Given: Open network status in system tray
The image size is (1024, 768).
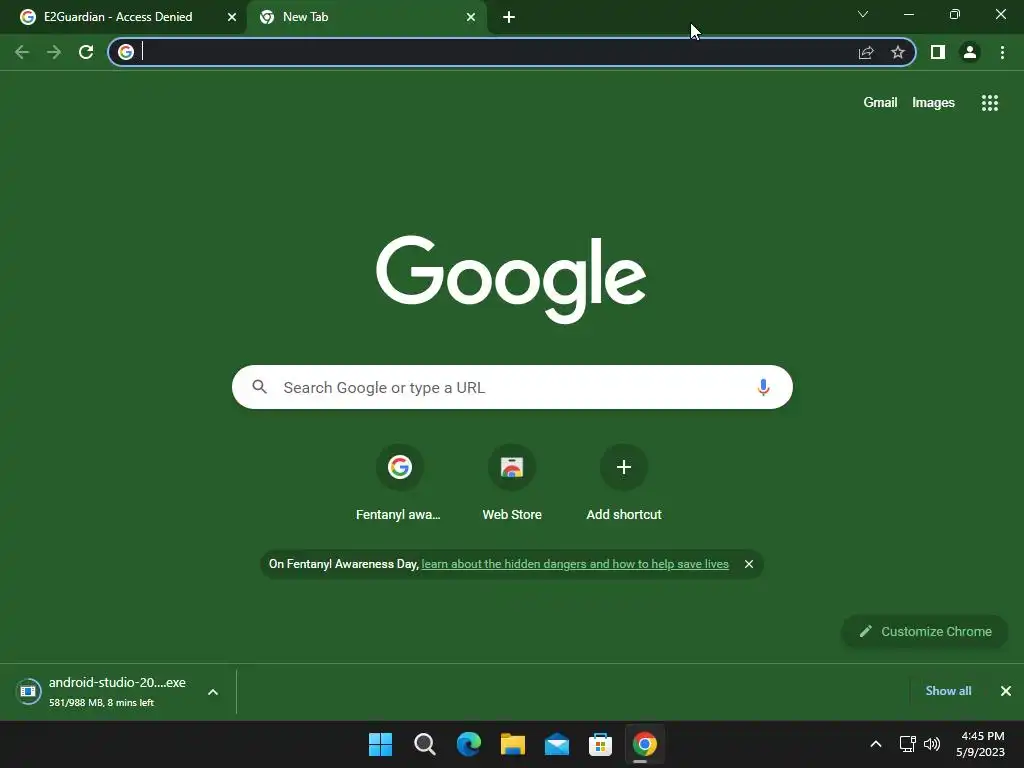Looking at the screenshot, I should (x=907, y=744).
